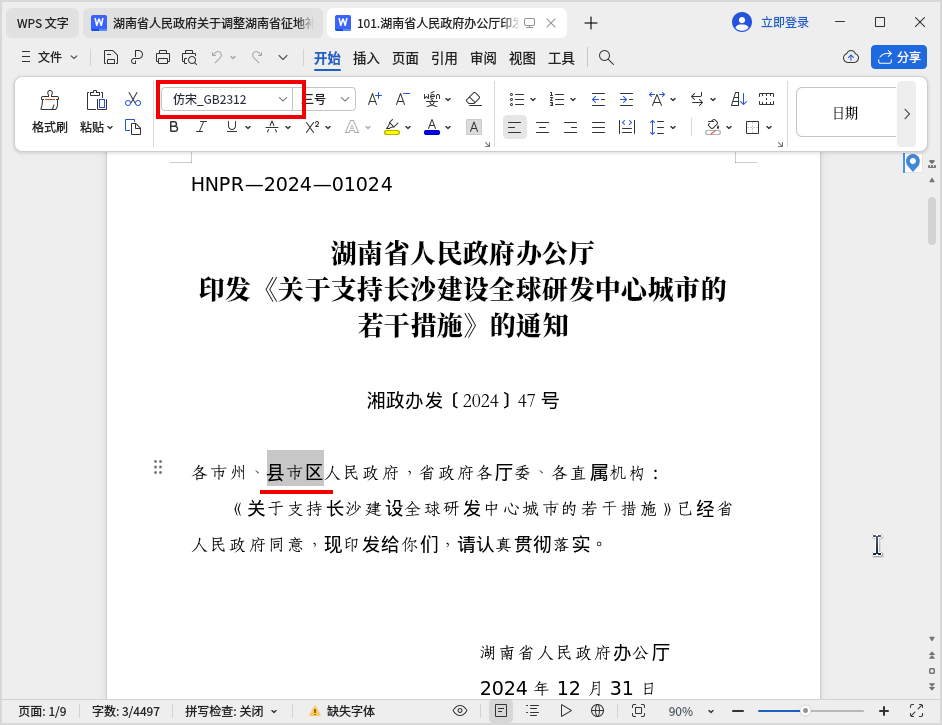
Task: Open the 审阅 ribbon tab
Action: click(x=483, y=58)
